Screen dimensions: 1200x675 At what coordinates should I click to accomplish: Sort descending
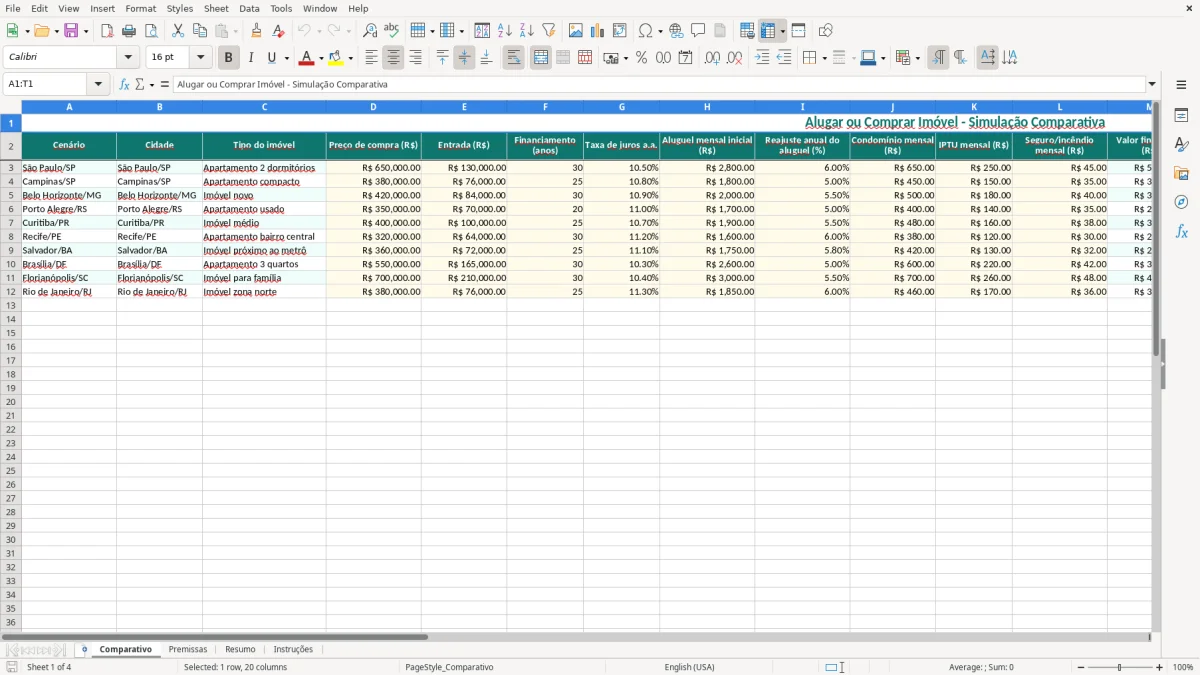(526, 31)
